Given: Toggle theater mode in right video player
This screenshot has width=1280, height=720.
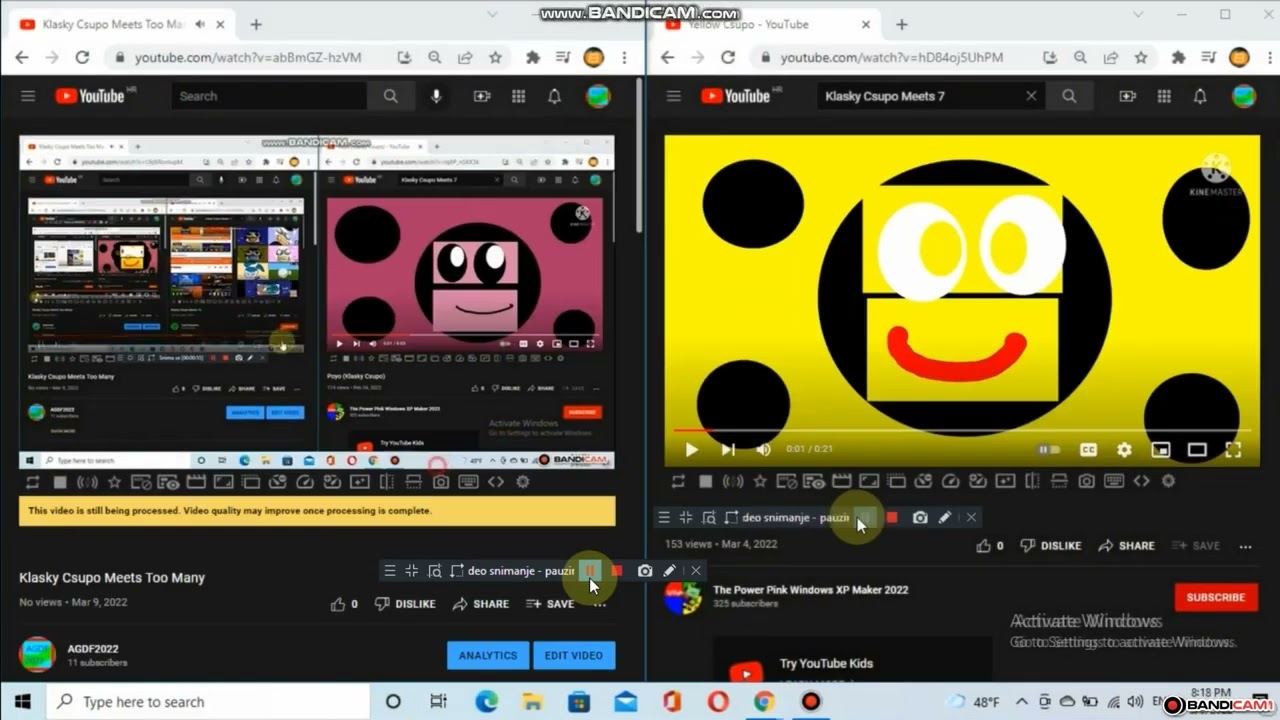Looking at the screenshot, I should pyautogui.click(x=1197, y=450).
